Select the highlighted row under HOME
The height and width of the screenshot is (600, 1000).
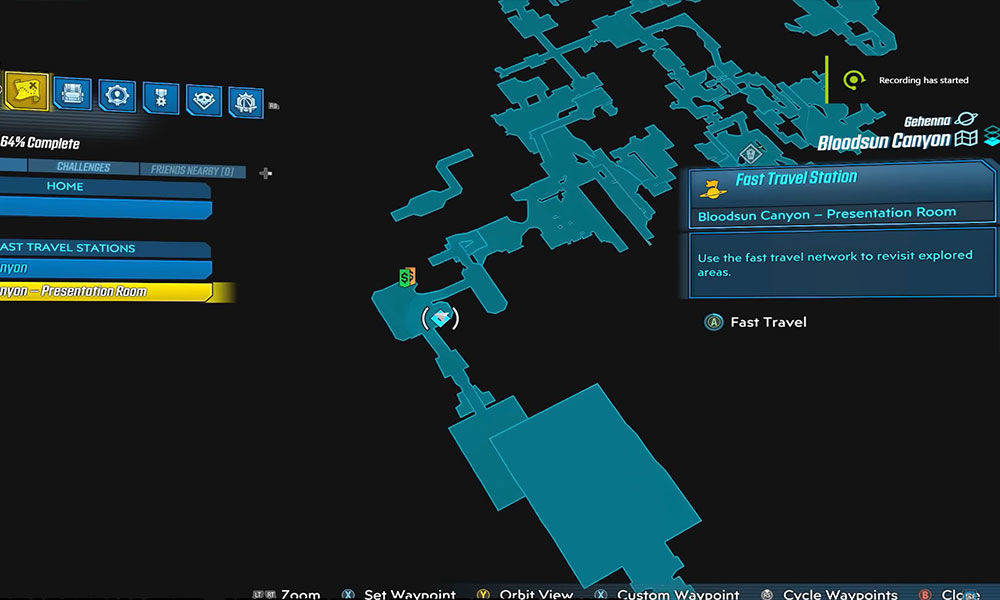tap(105, 209)
